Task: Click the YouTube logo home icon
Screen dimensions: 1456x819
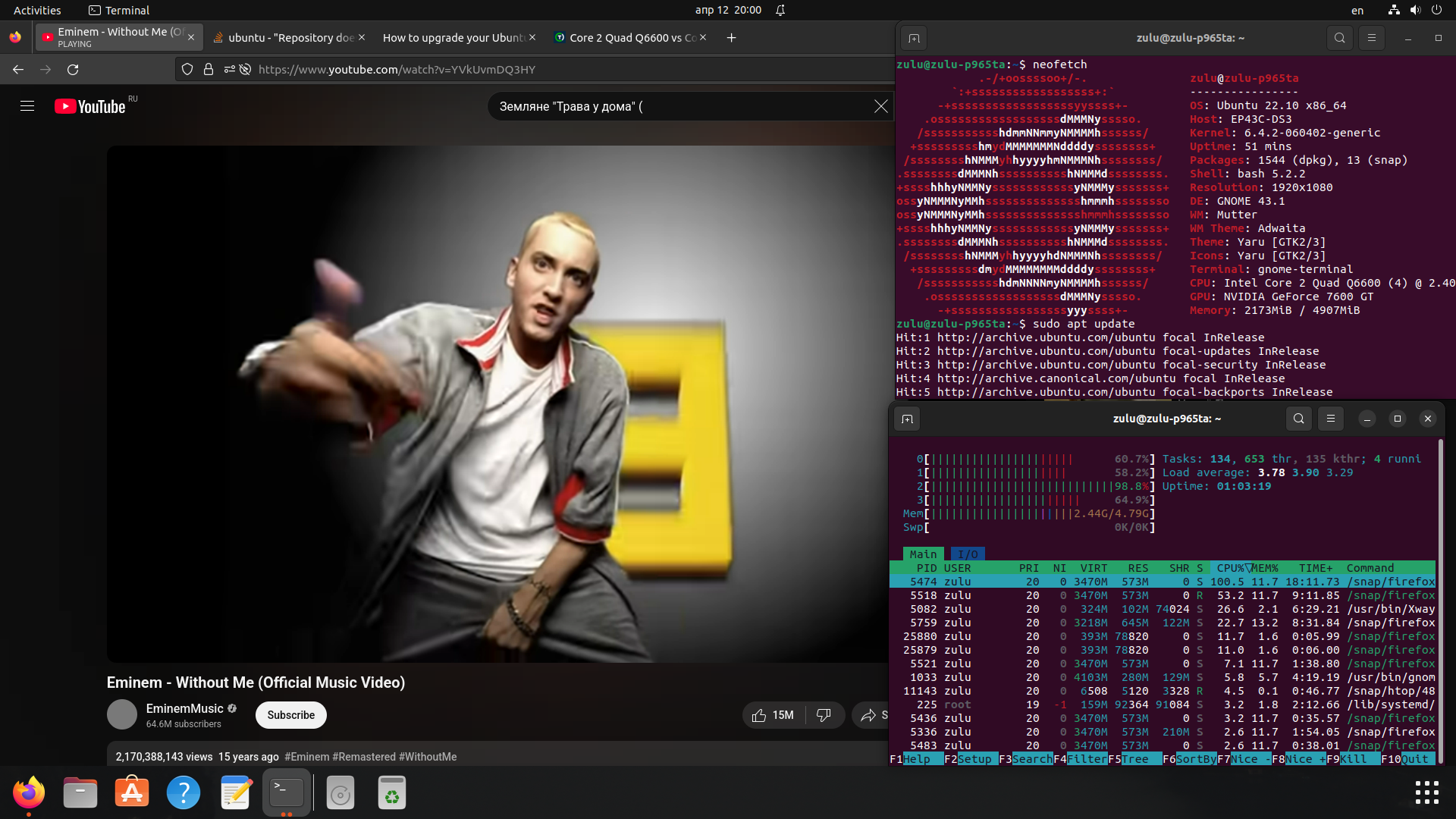Action: [89, 107]
